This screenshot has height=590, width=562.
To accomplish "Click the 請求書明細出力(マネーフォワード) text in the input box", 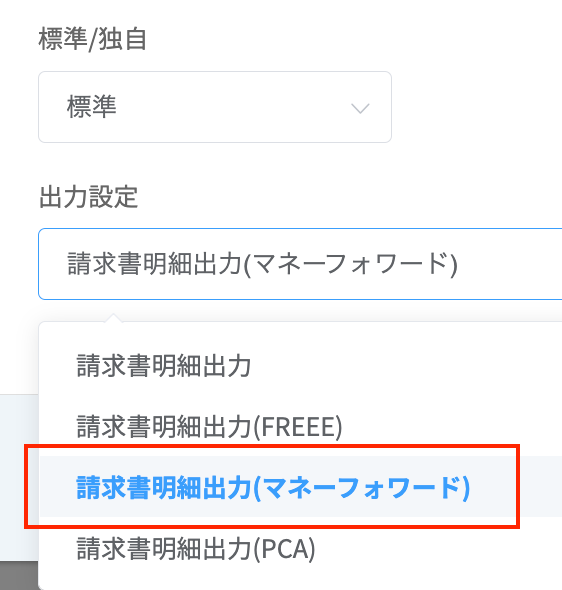I will (x=263, y=264).
